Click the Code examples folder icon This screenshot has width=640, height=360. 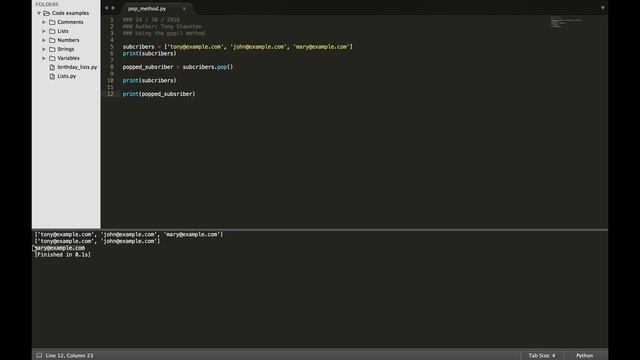click(x=47, y=13)
